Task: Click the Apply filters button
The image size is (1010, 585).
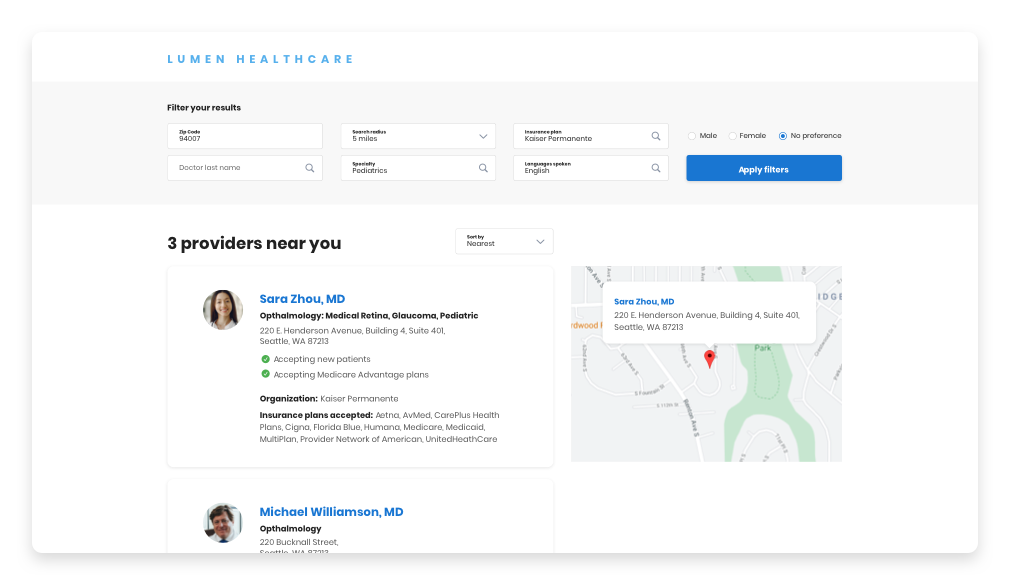Action: (x=764, y=168)
